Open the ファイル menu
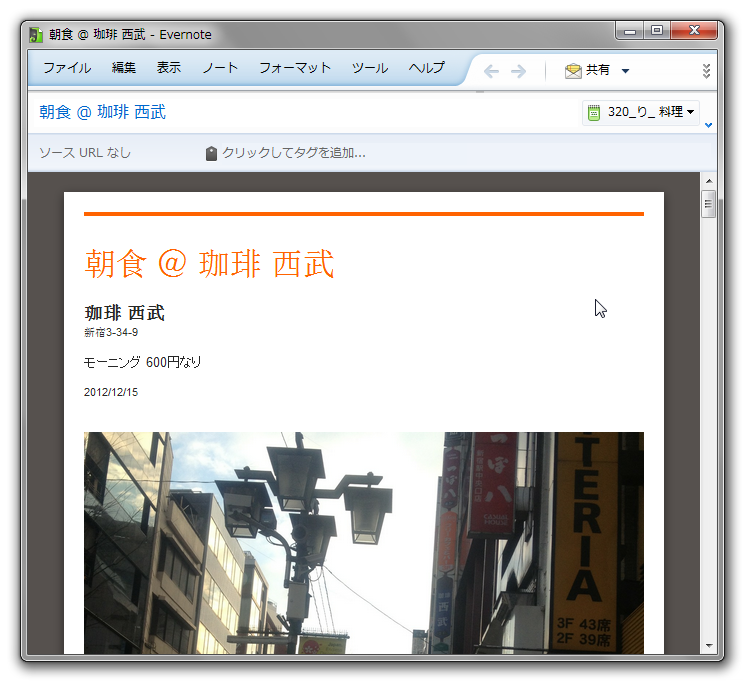Image resolution: width=745 pixels, height=682 pixels. click(x=67, y=68)
